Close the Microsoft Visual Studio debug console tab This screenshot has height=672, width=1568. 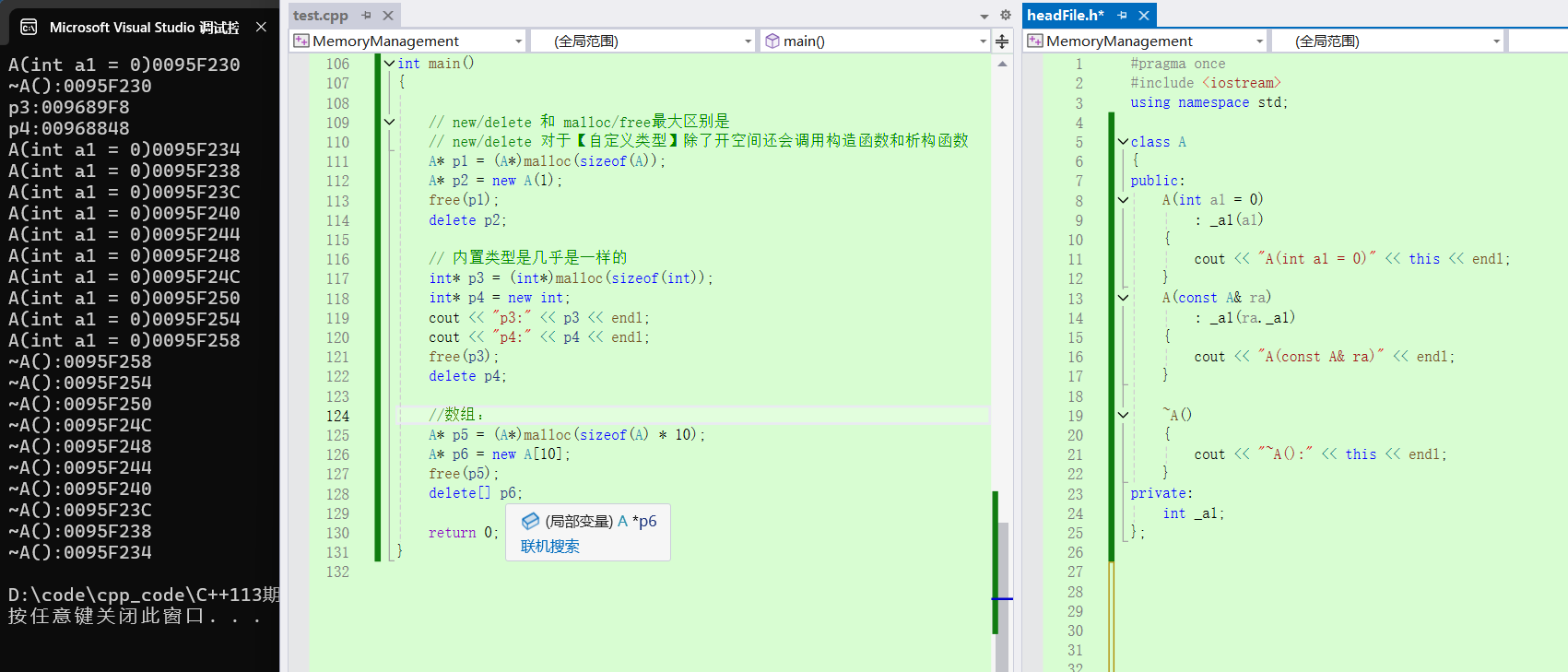pos(262,27)
